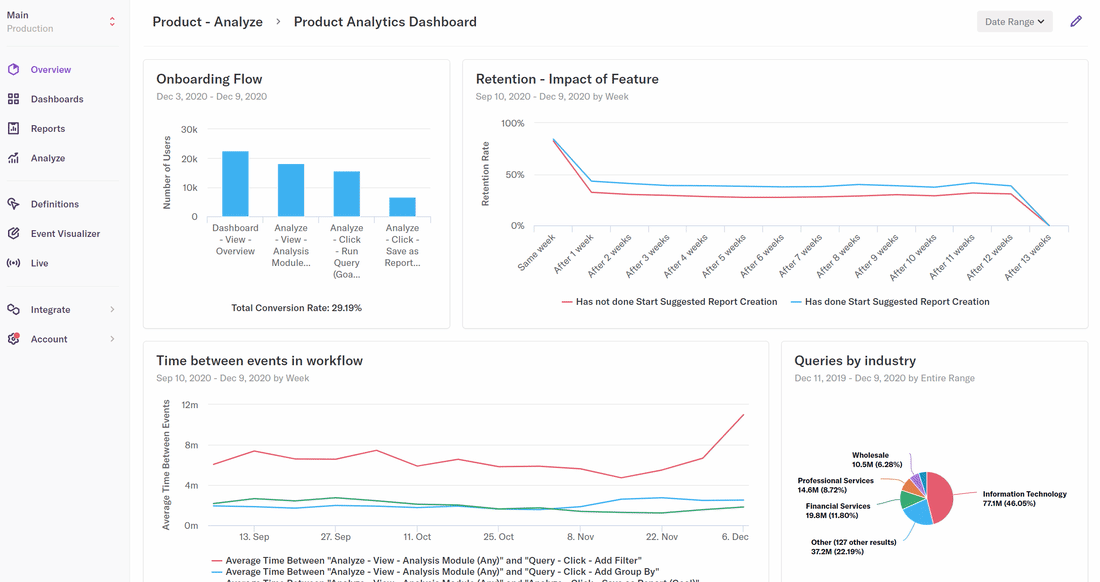Click the Product Analytics Dashboard breadcrumb title
1100x582 pixels.
click(x=385, y=22)
